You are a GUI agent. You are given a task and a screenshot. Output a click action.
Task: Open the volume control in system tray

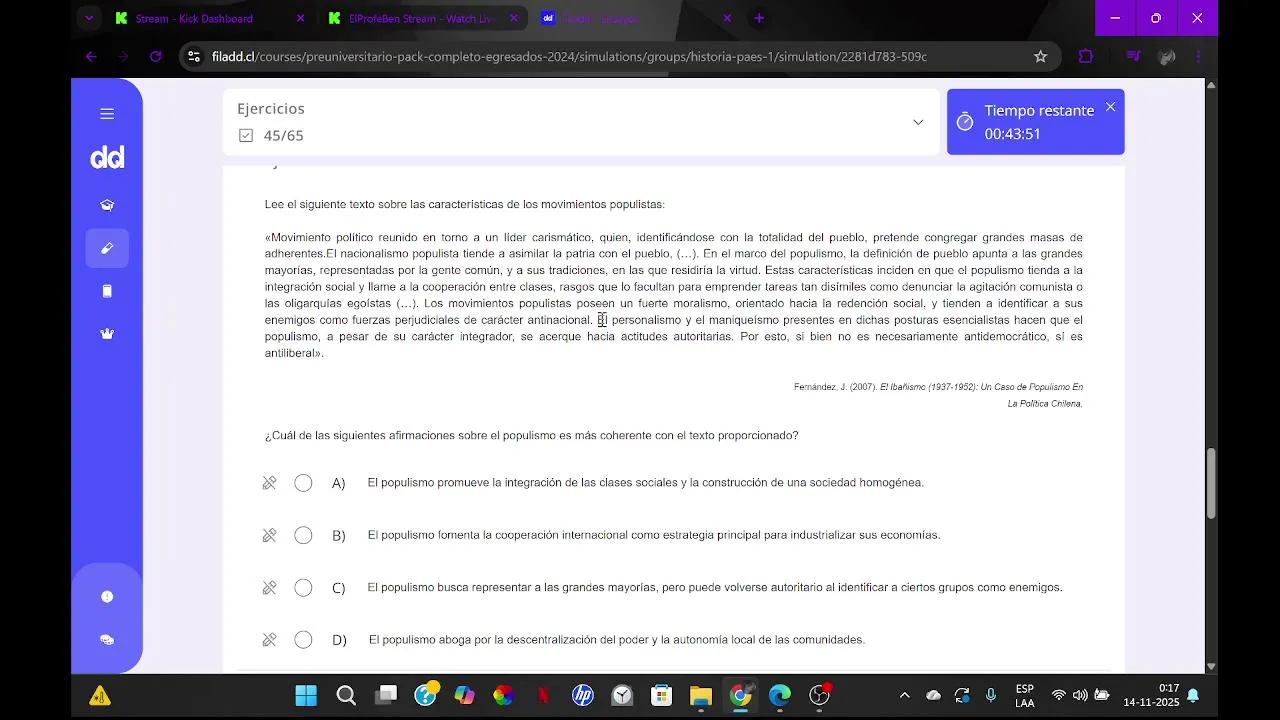1080,695
